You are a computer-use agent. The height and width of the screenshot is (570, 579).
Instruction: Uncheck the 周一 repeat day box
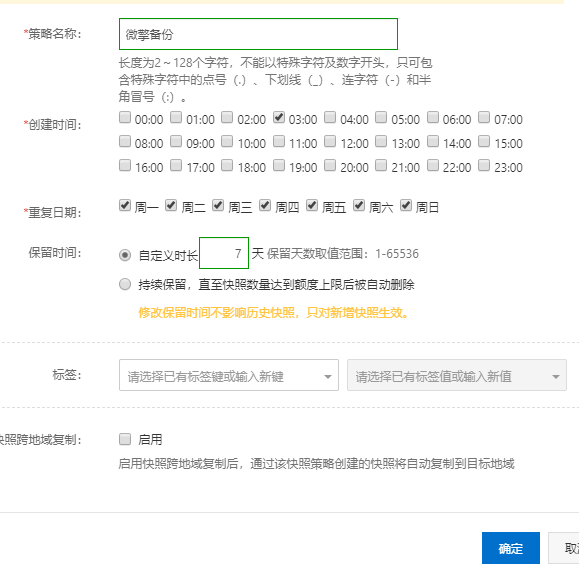tap(125, 205)
